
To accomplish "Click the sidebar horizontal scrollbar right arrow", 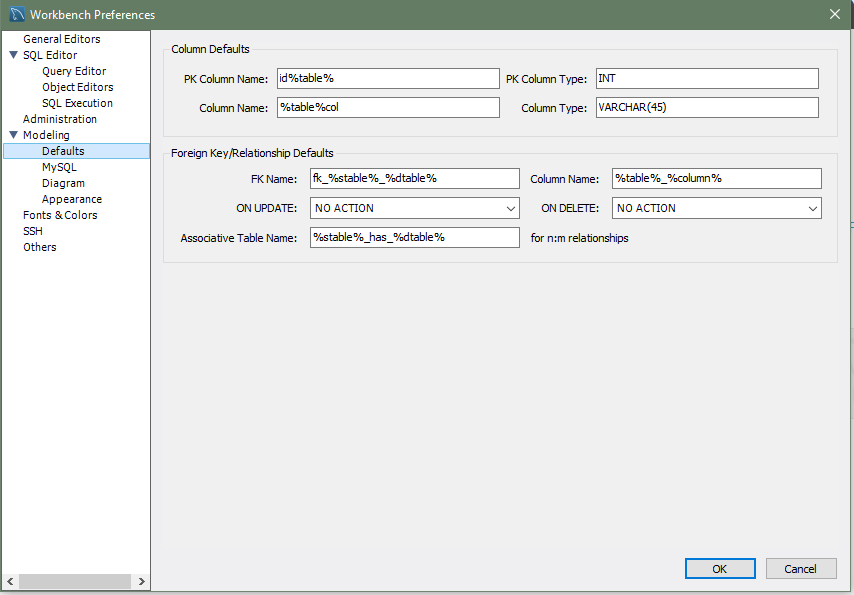I will (x=142, y=581).
